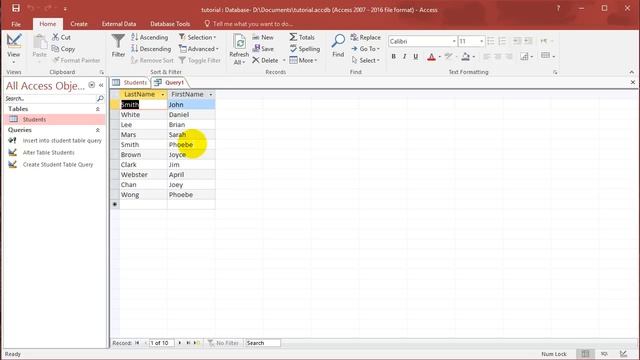Open Students table in navigation pane

click(x=55, y=120)
